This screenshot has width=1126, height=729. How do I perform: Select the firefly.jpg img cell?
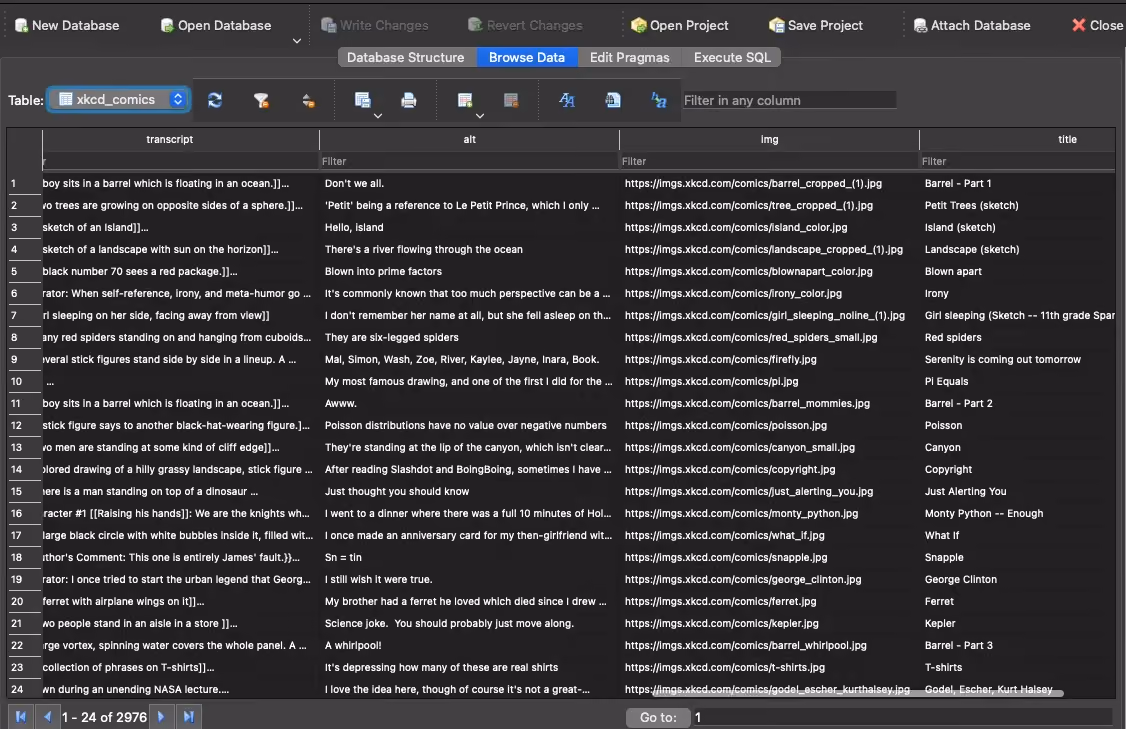coord(769,359)
